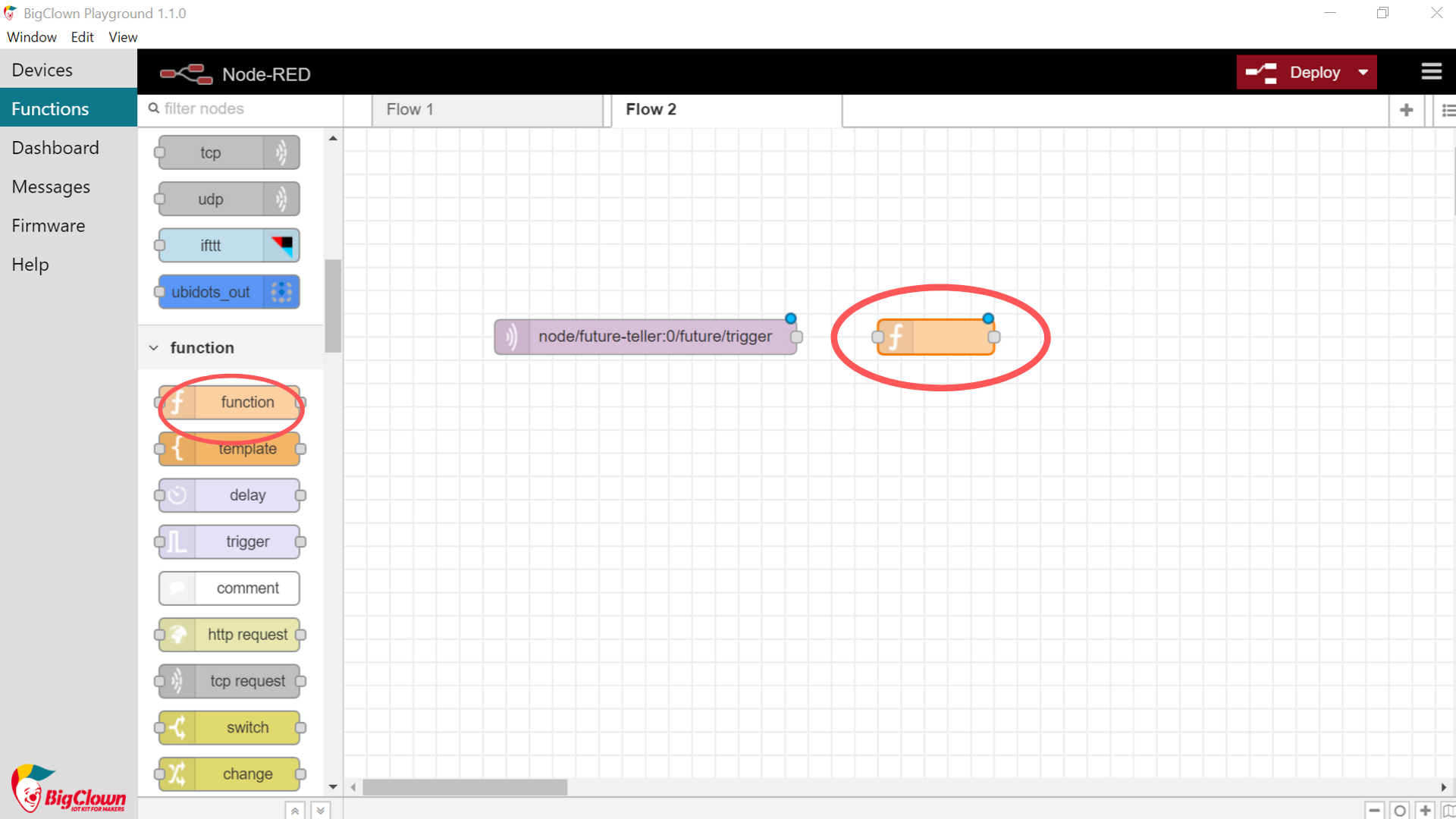Click the canvas horizontal scrollbar thumb
Screen dimensions: 1456x819
465,787
